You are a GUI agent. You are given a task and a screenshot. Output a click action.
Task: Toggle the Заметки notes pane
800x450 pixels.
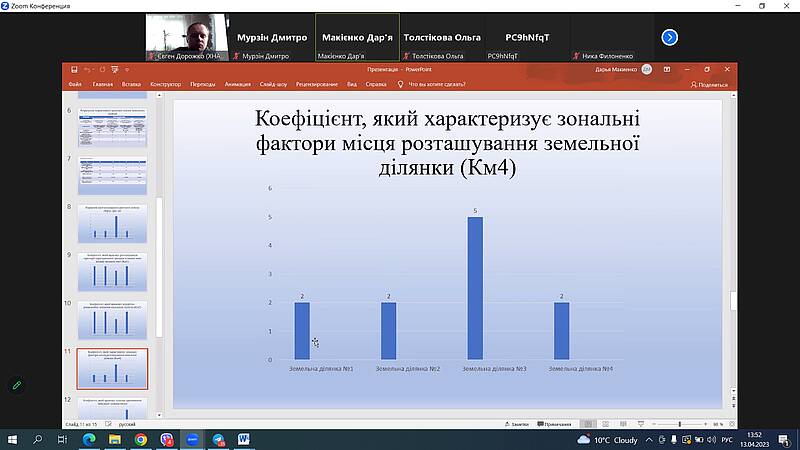pyautogui.click(x=519, y=424)
